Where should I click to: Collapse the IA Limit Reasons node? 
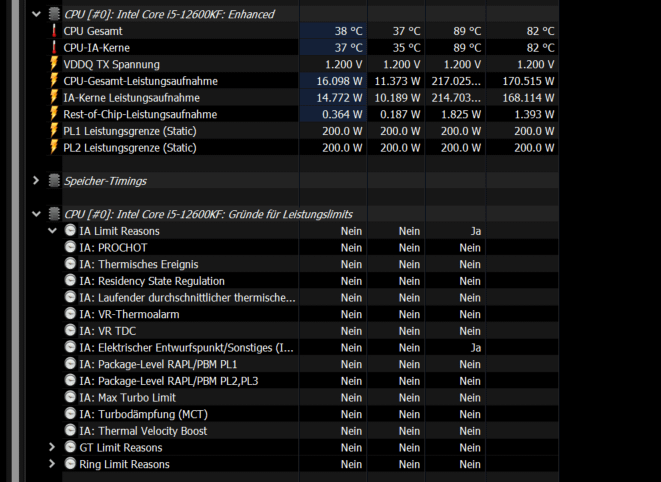tap(52, 231)
